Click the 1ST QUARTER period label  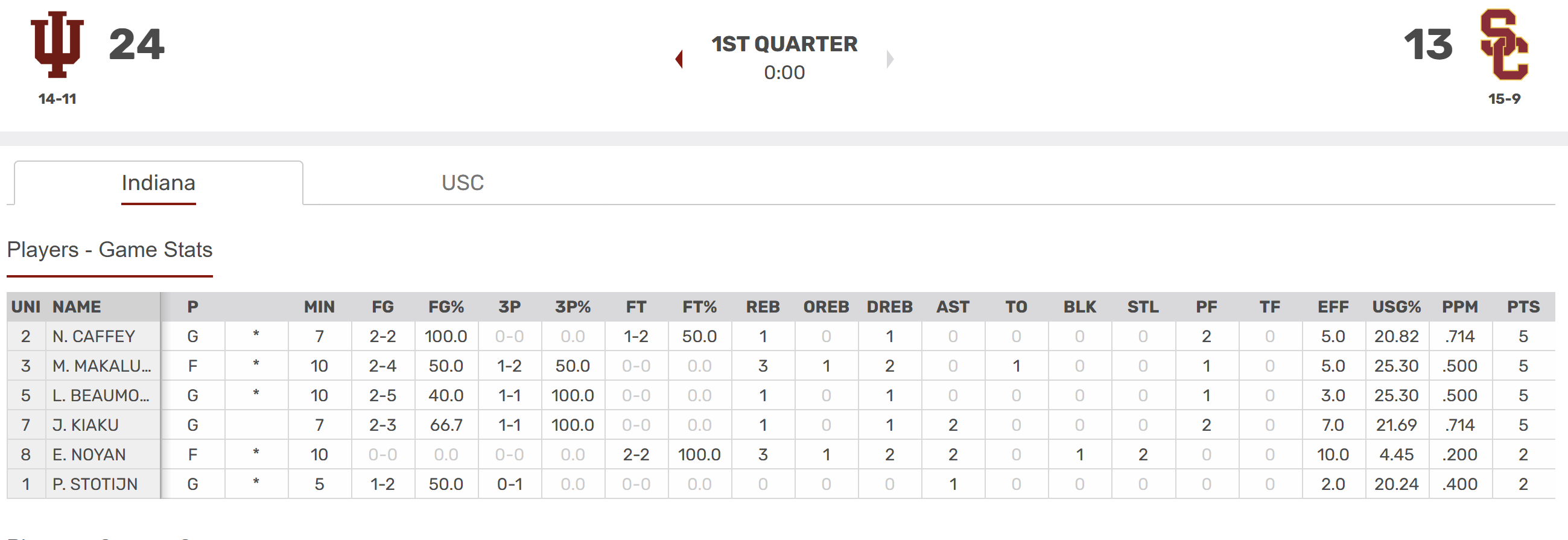[784, 44]
